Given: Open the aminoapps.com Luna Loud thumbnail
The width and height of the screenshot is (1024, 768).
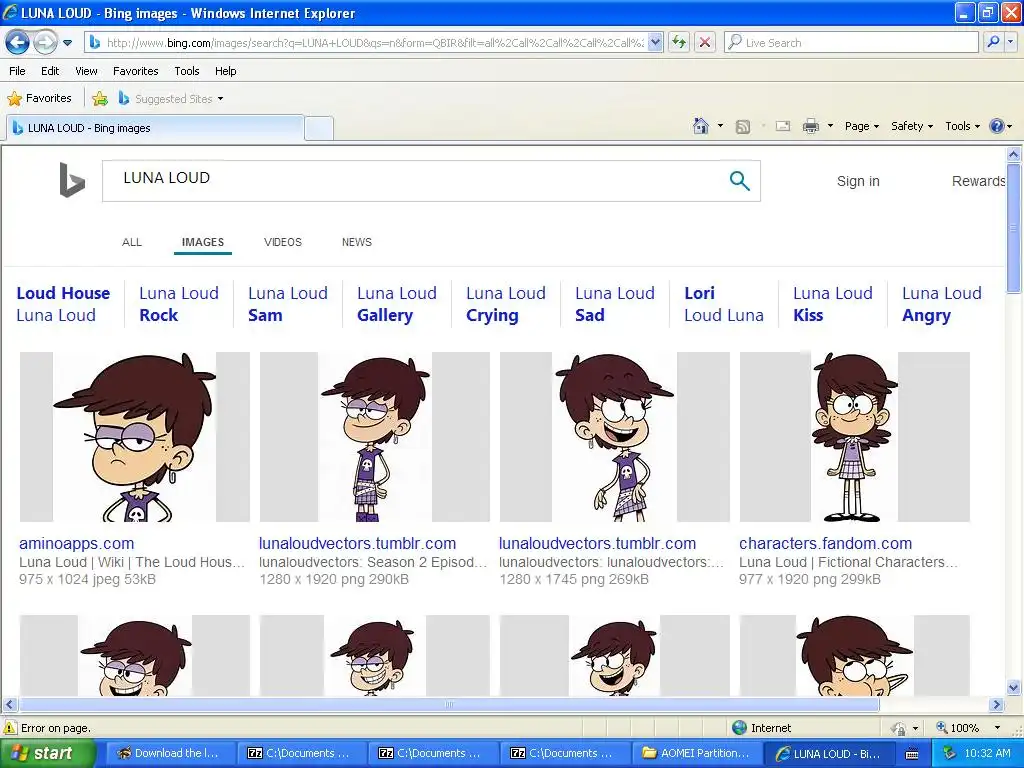Looking at the screenshot, I should [135, 437].
